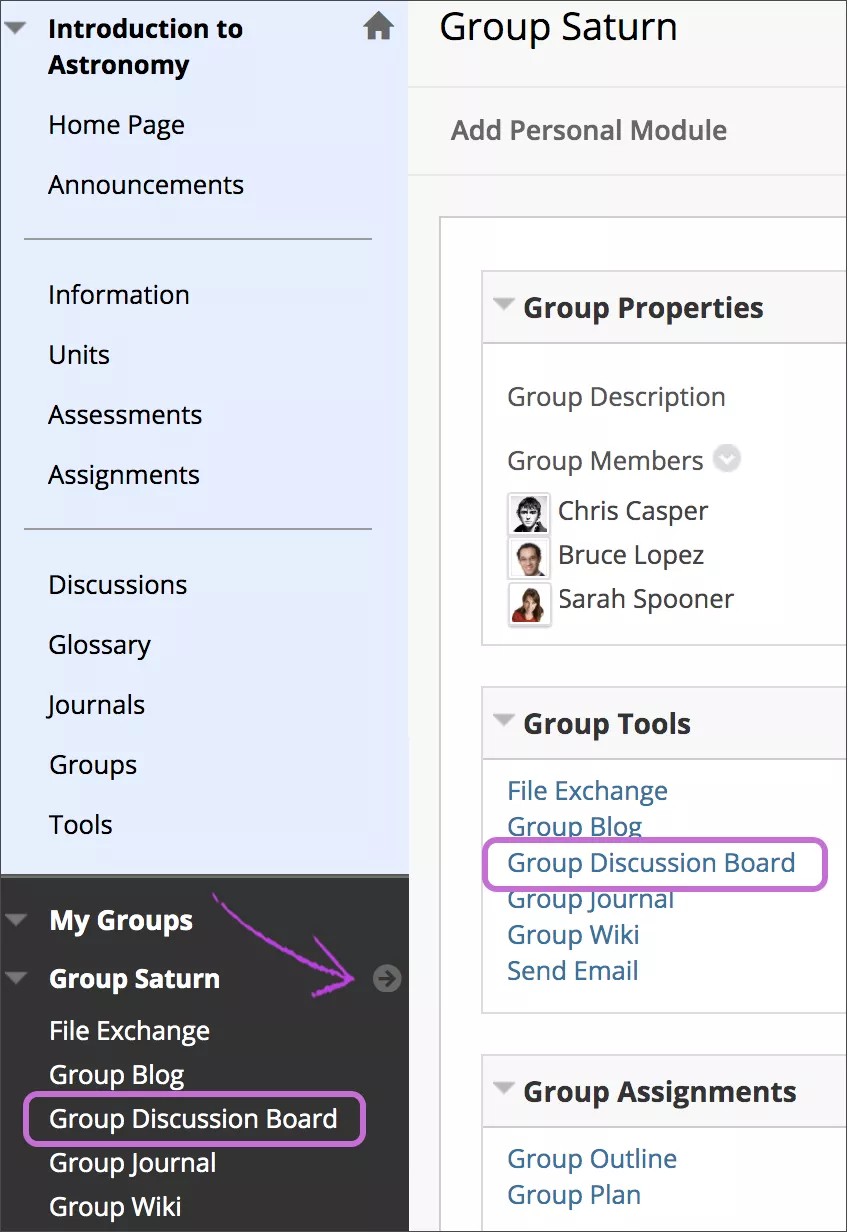Select File Exchange in the Group Saturn sidebar
The height and width of the screenshot is (1232, 849).
pyautogui.click(x=129, y=1030)
